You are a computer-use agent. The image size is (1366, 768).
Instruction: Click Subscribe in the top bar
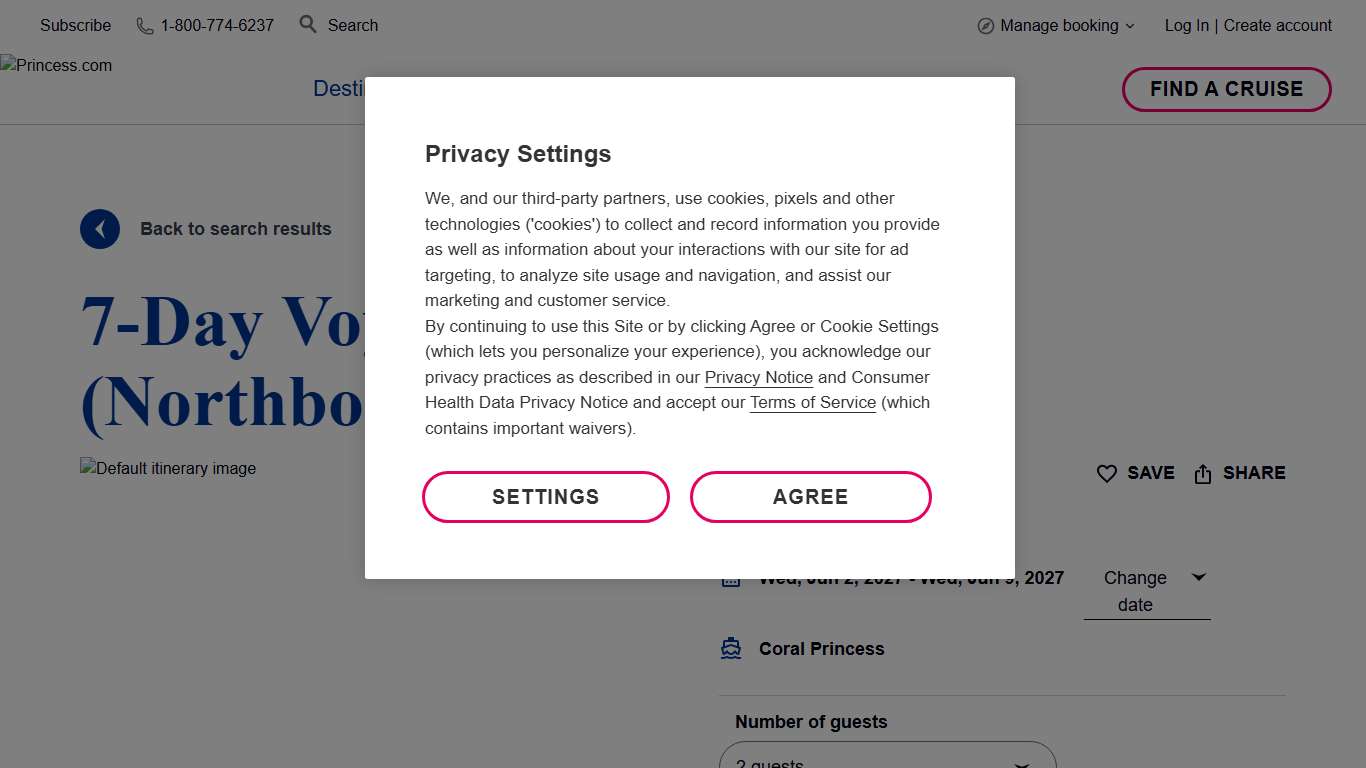75,26
